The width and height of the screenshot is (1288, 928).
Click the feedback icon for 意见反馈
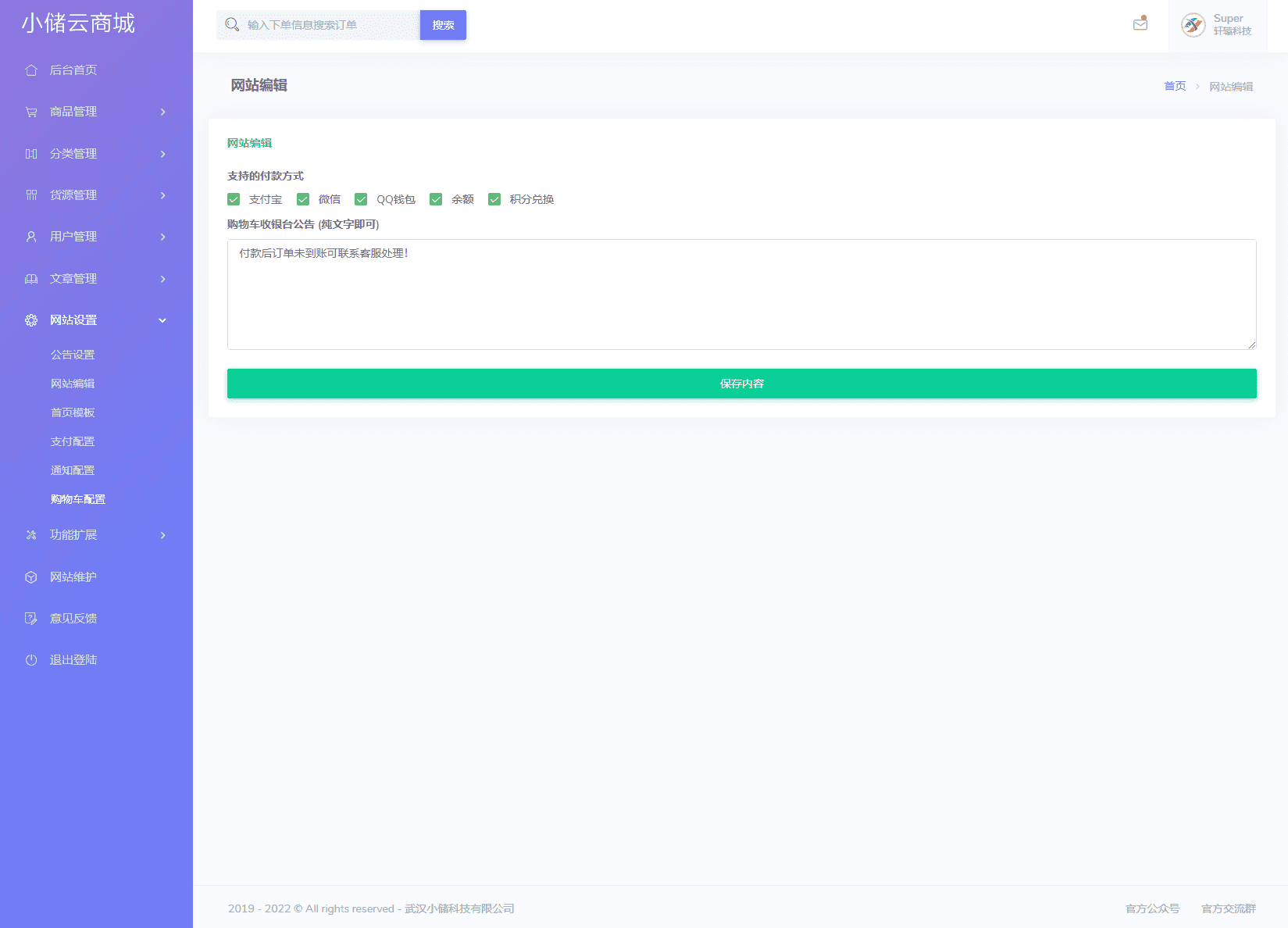click(31, 619)
